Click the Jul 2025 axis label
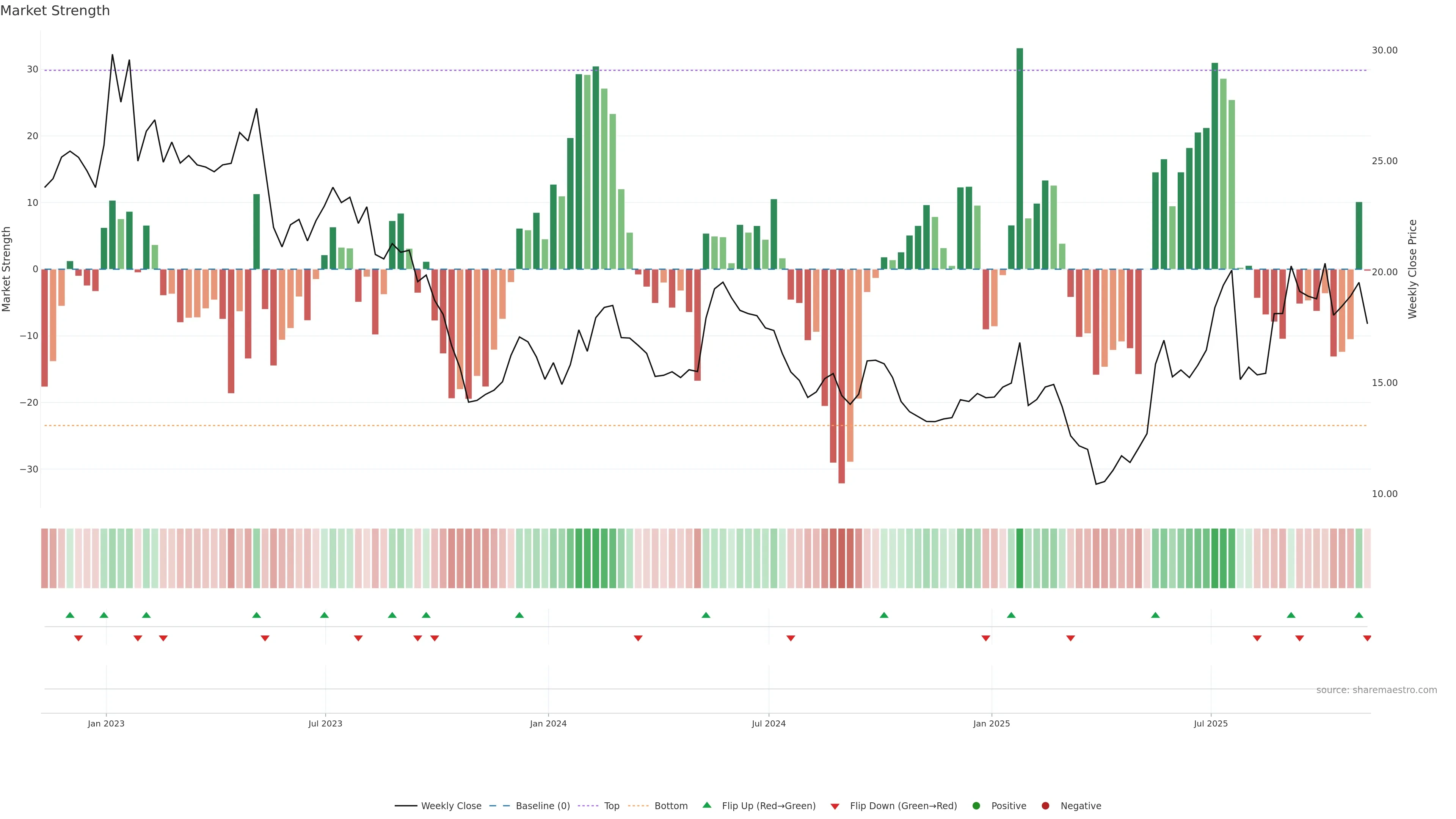1456x819 pixels. pyautogui.click(x=1211, y=723)
